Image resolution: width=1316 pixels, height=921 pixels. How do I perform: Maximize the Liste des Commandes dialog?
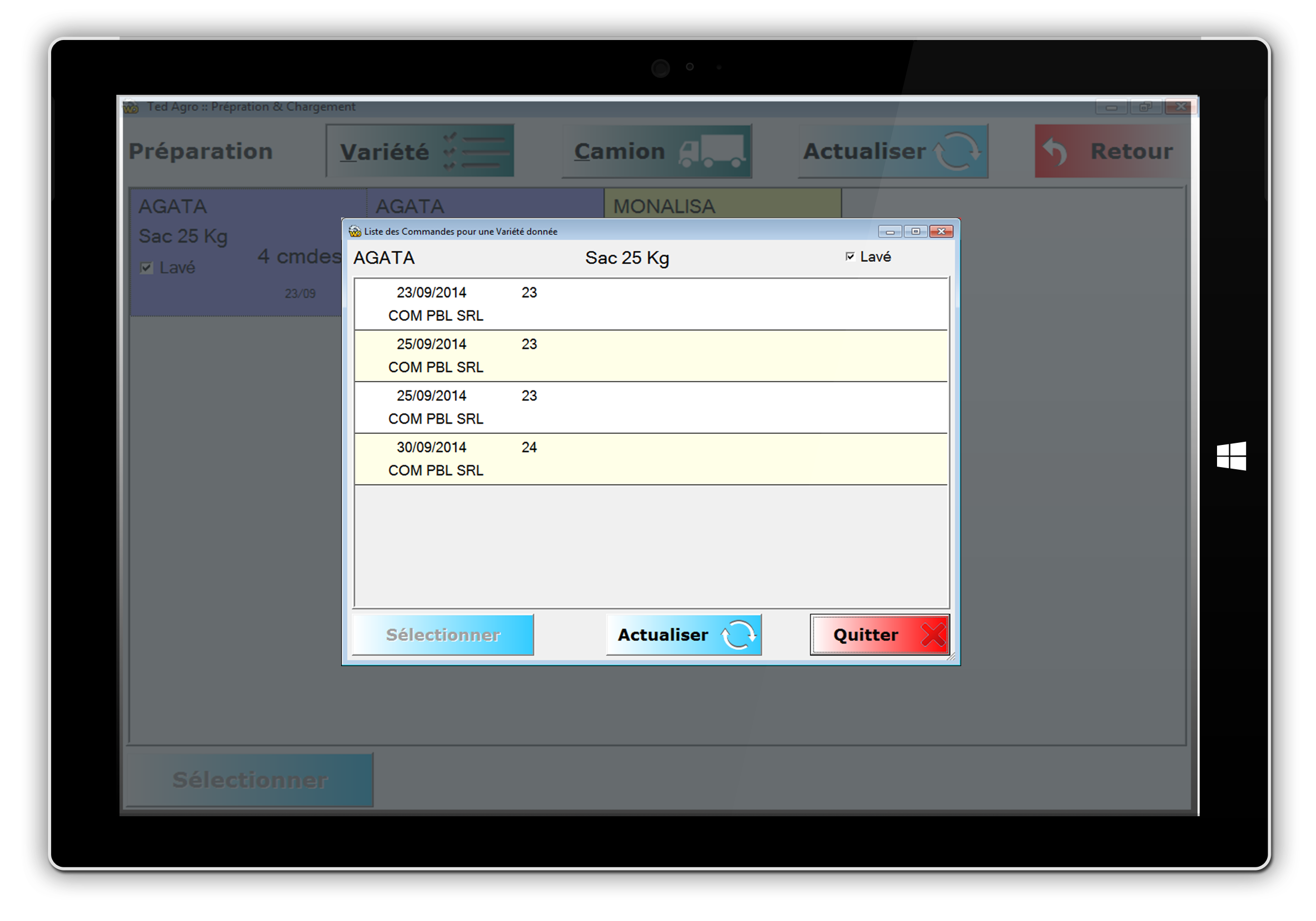pyautogui.click(x=915, y=232)
